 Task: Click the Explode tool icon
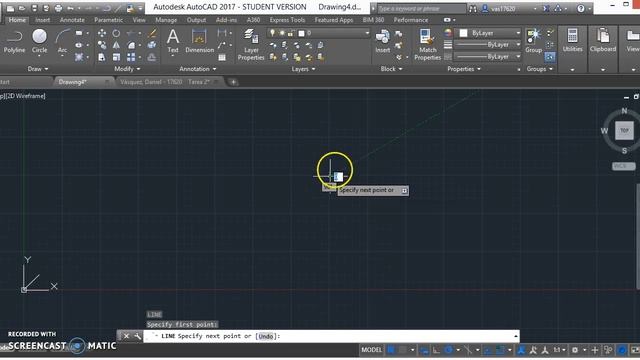[152, 45]
